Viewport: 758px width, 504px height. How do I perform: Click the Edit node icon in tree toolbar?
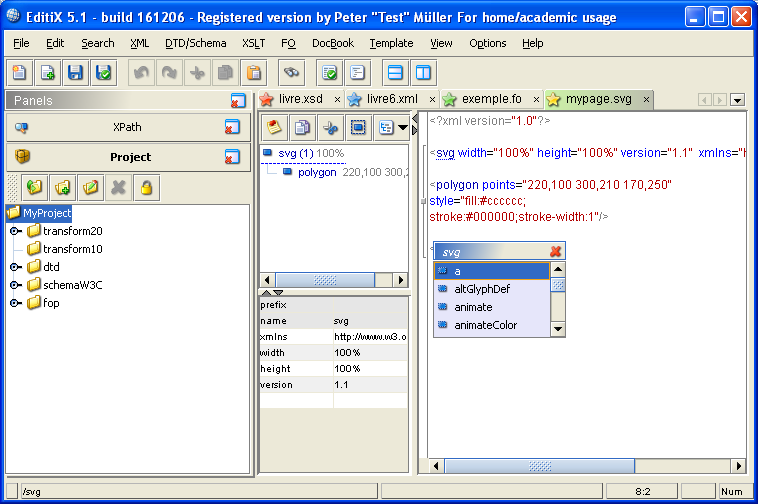(x=274, y=128)
